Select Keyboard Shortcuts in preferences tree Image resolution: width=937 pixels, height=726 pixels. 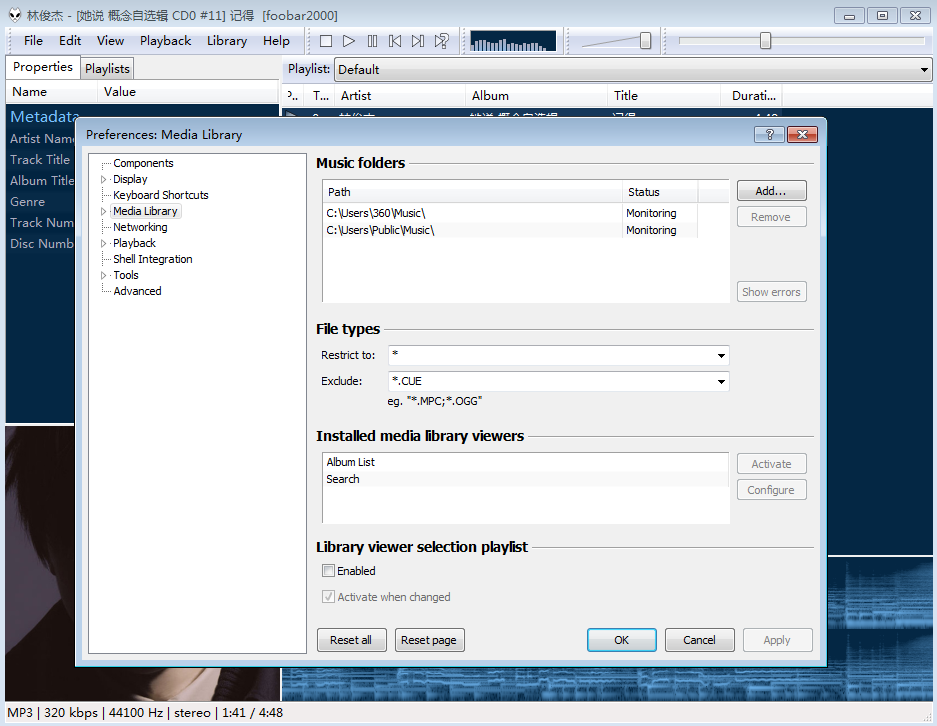click(161, 195)
